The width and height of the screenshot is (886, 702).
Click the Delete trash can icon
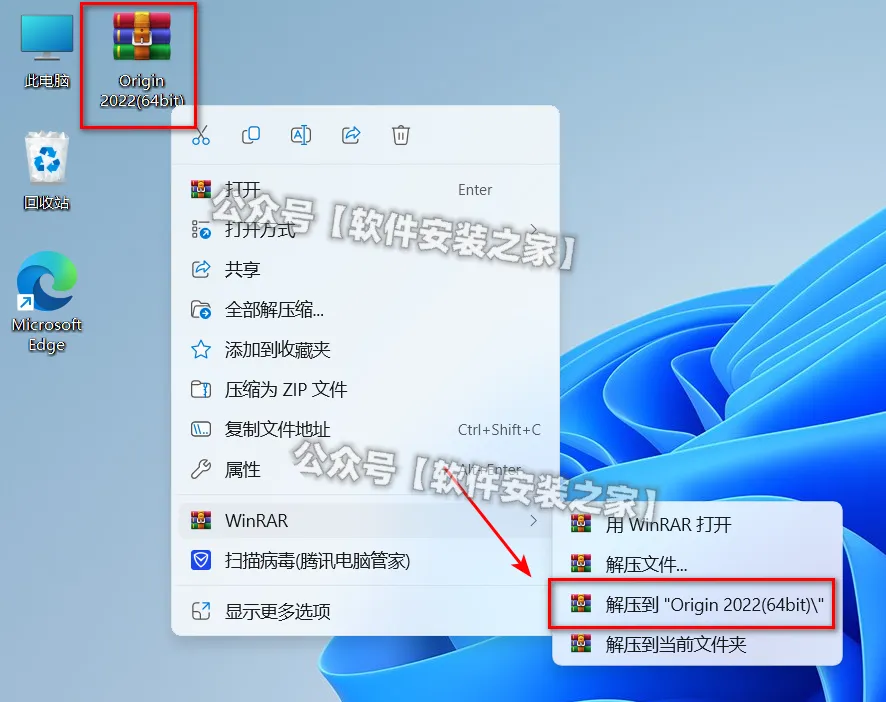(401, 135)
